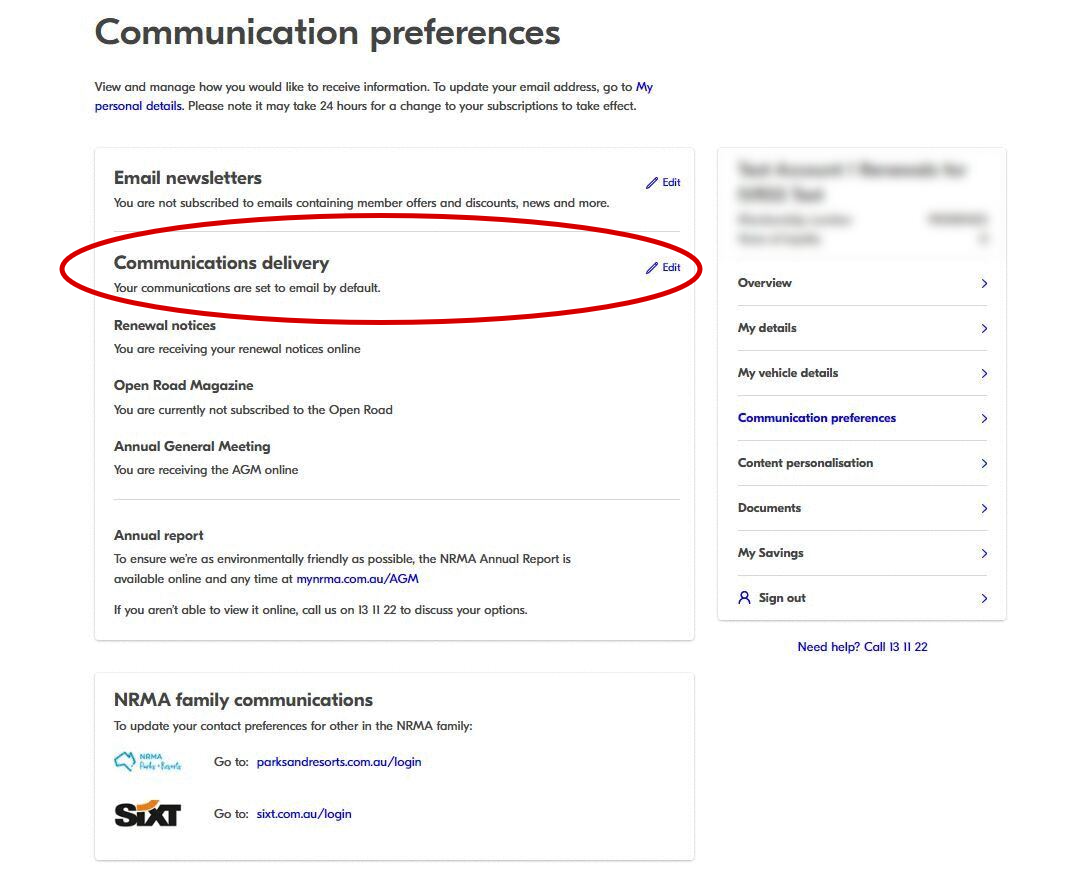Visit sixt.com.au/login link

click(304, 814)
